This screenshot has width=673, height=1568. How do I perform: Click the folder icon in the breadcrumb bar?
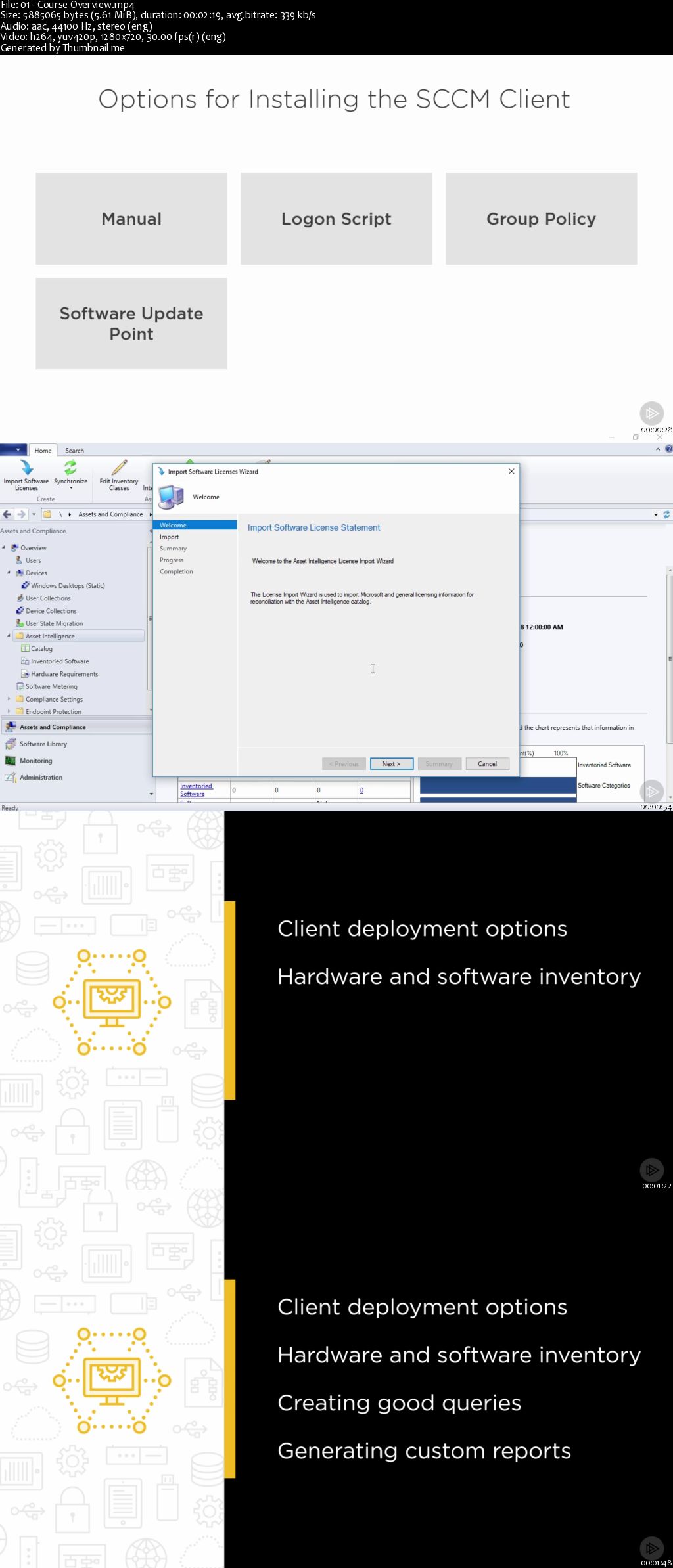[x=47, y=514]
